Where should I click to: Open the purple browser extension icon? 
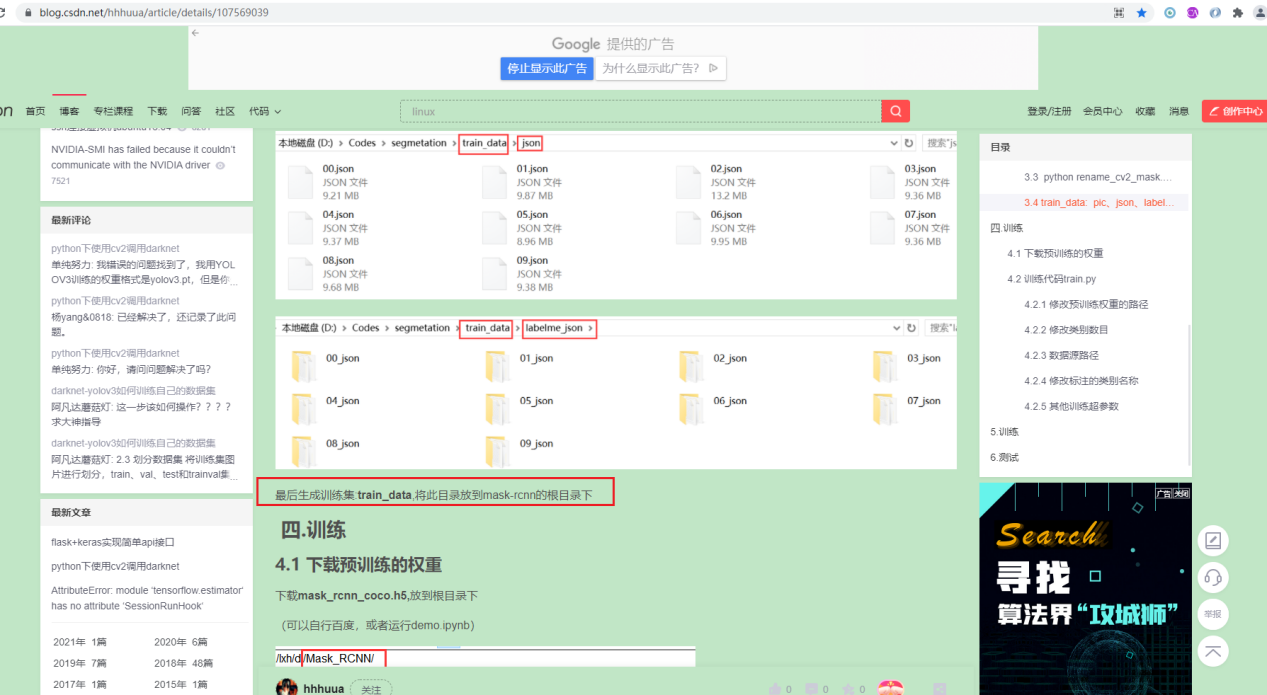(1192, 13)
